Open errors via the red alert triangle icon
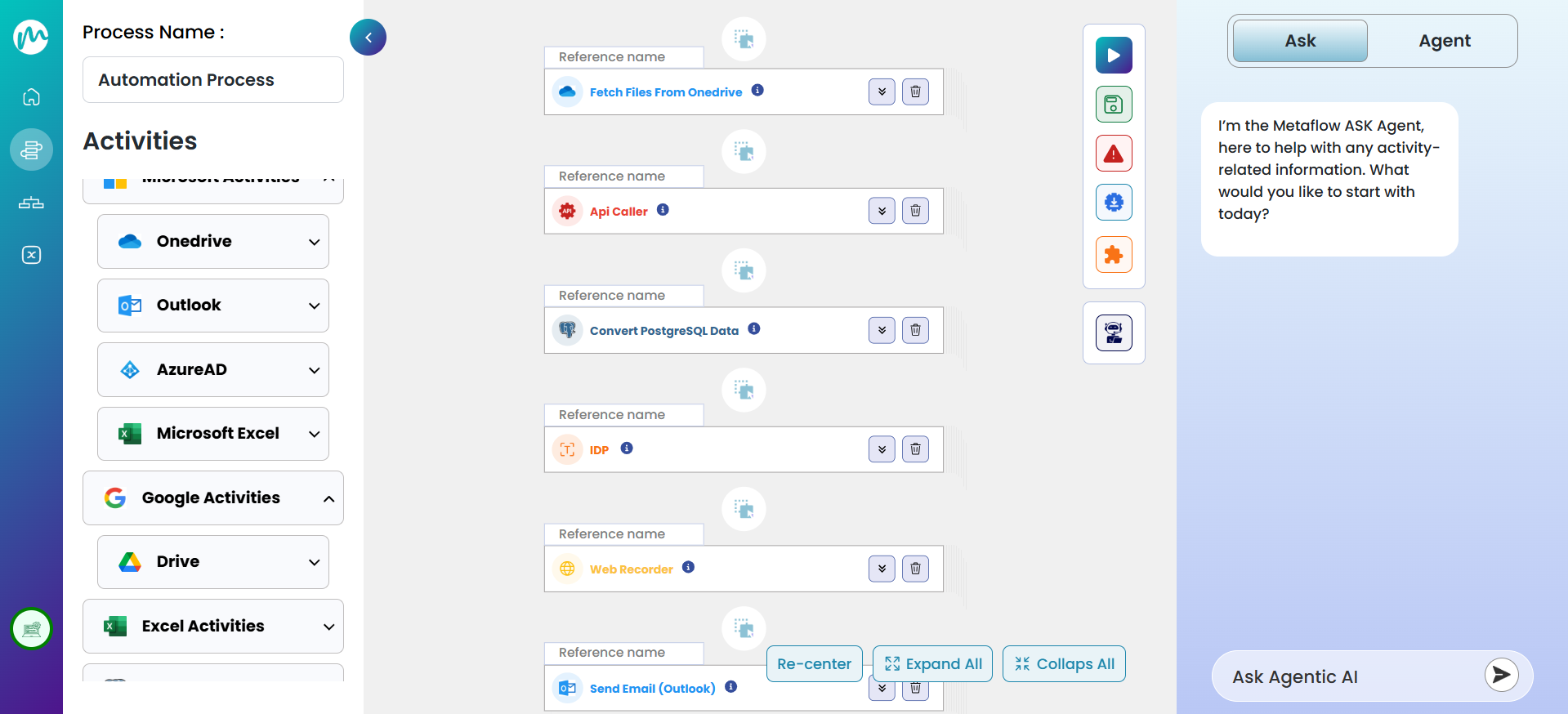The height and width of the screenshot is (714, 1568). [1113, 153]
